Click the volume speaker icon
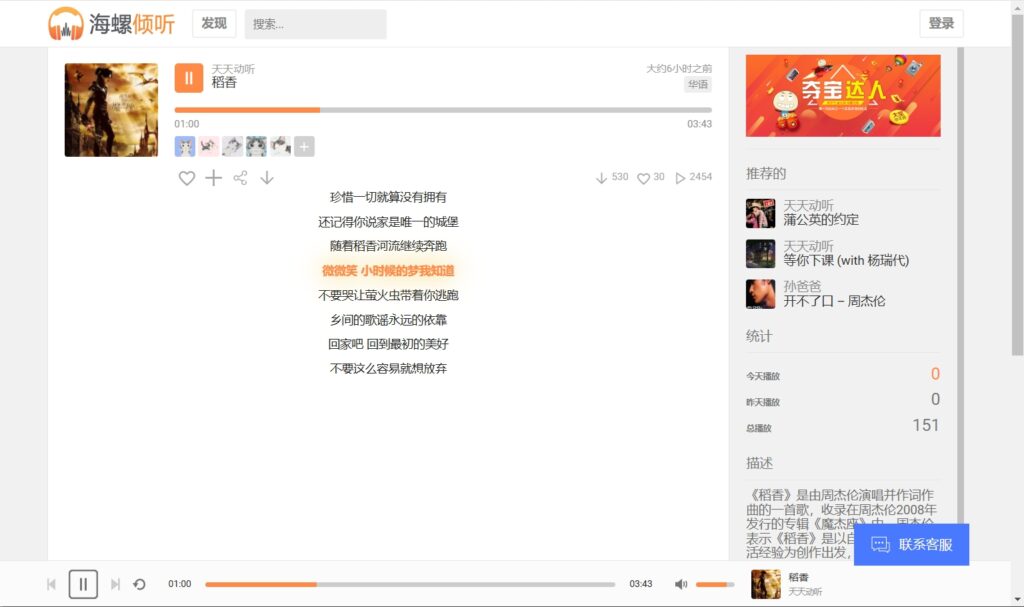The height and width of the screenshot is (607, 1024). pyautogui.click(x=682, y=584)
